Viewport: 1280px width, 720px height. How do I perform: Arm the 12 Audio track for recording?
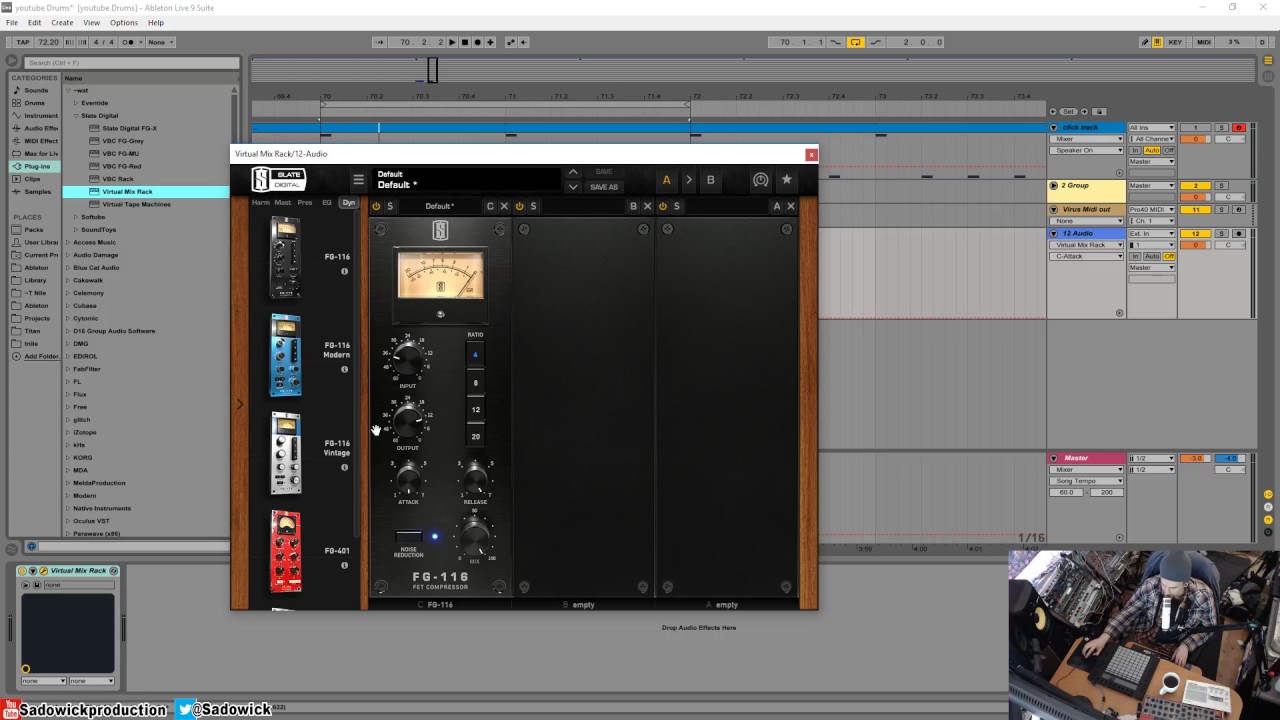coord(1239,233)
